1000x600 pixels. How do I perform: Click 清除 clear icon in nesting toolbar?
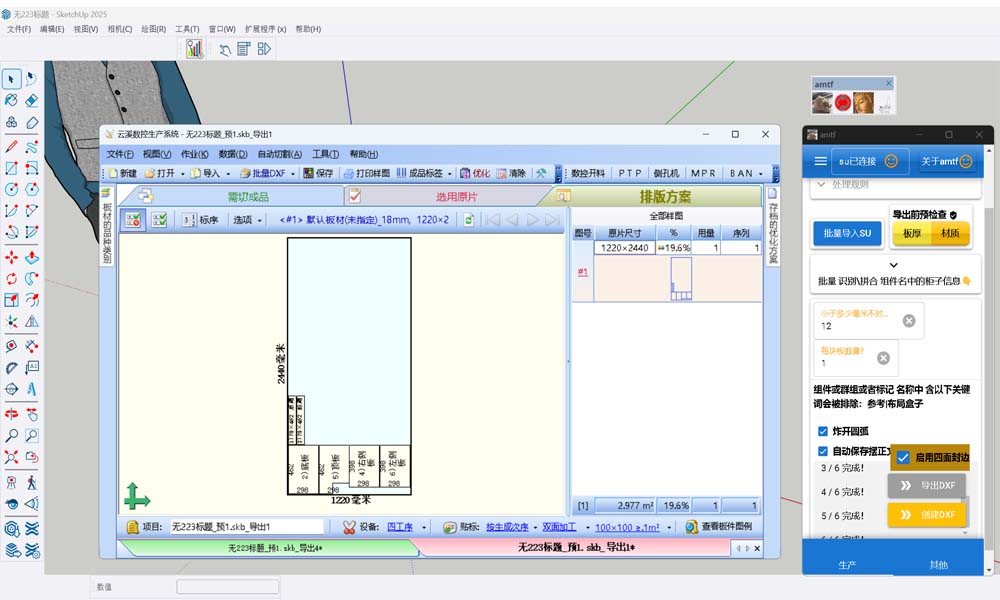coord(511,173)
